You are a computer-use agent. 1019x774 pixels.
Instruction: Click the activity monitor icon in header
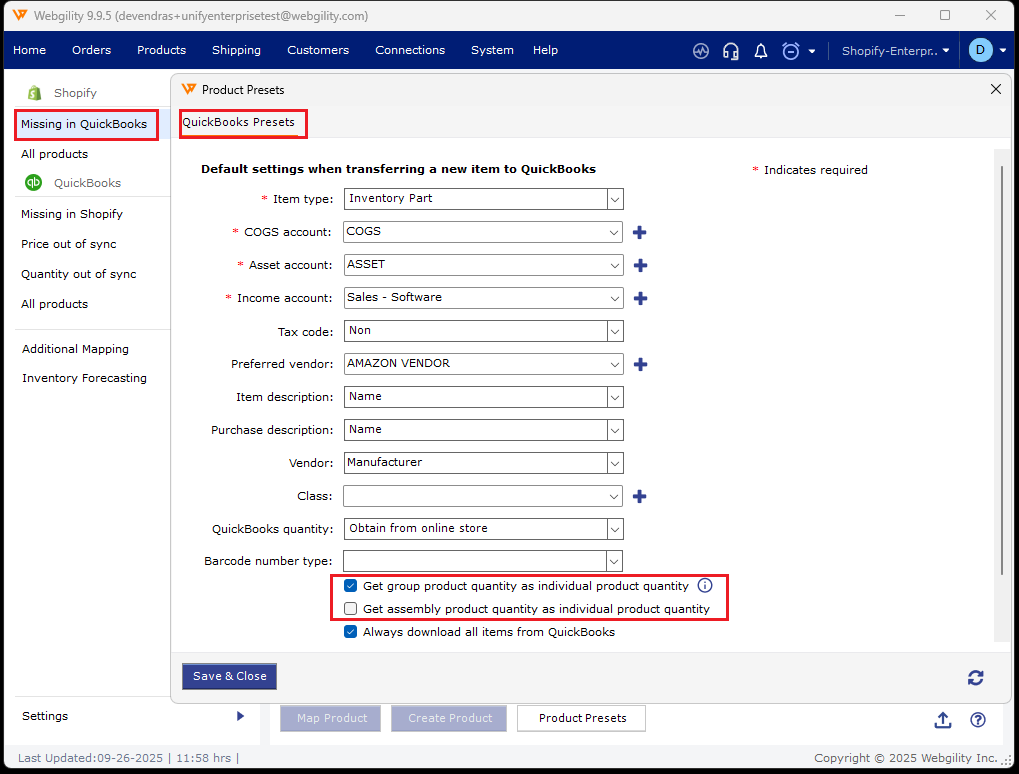(701, 51)
